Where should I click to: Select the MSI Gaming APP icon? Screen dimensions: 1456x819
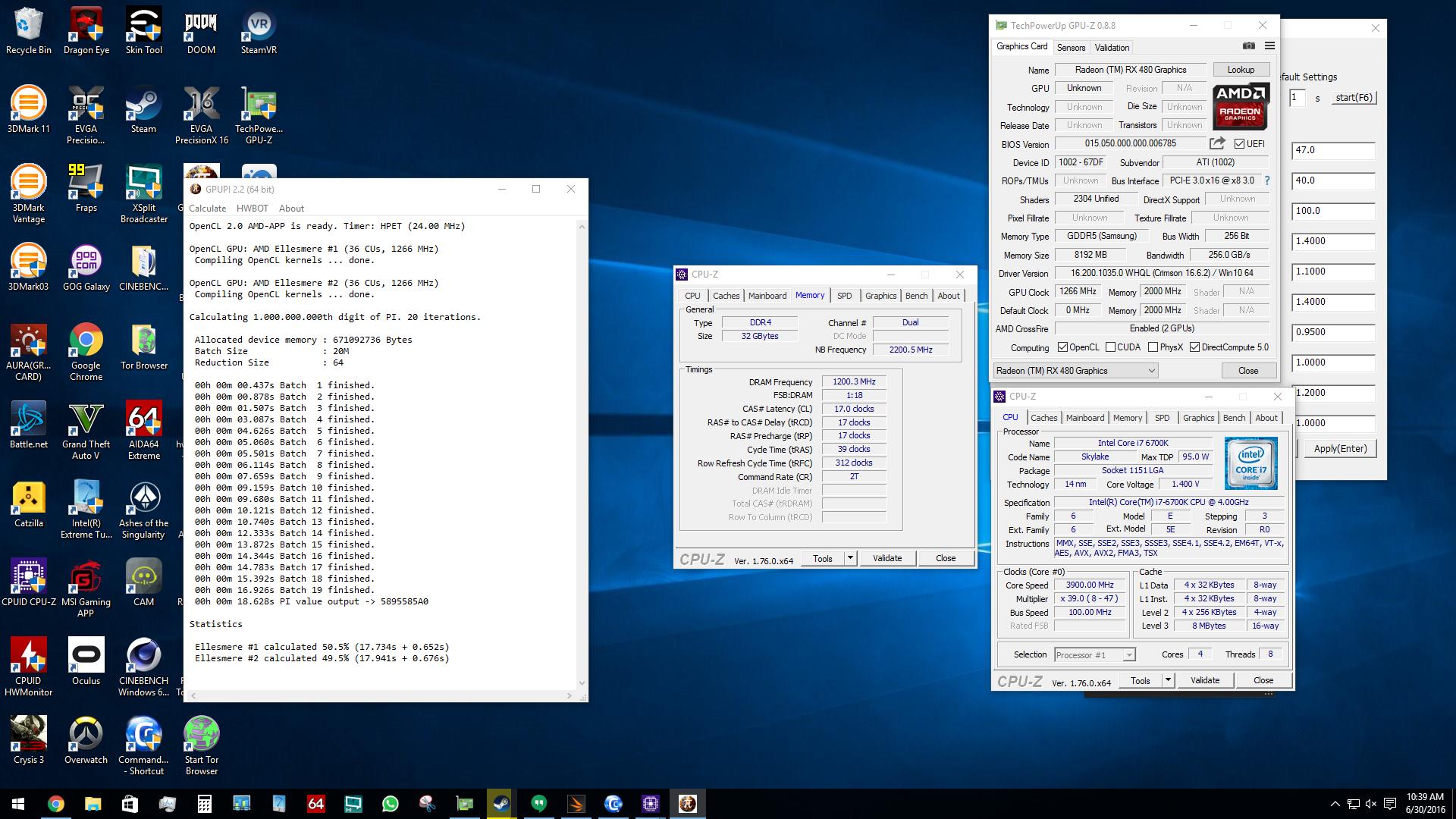86,589
